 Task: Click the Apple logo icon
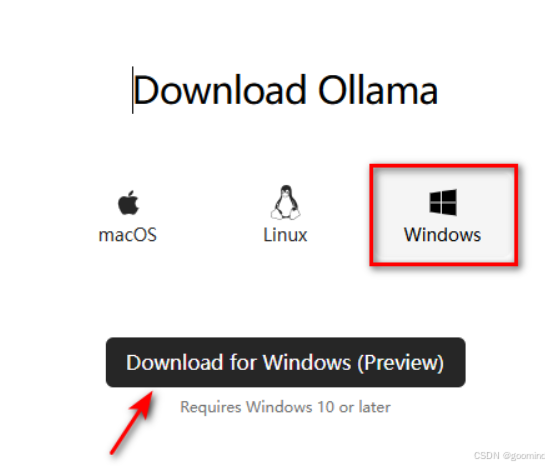click(x=128, y=202)
